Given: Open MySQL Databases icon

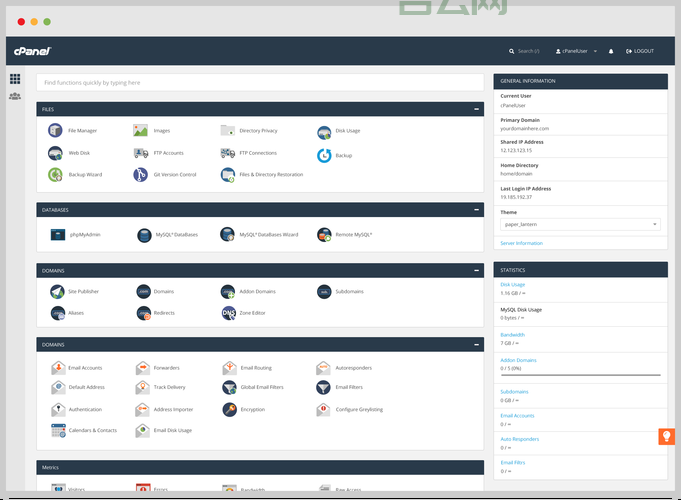Looking at the screenshot, I should click(x=144, y=235).
